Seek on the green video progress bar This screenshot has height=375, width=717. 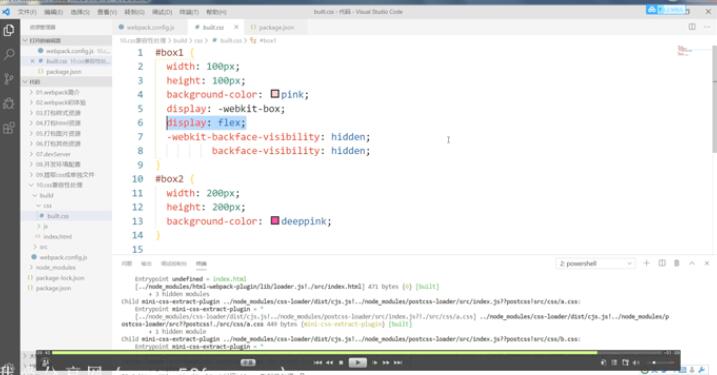point(324,353)
